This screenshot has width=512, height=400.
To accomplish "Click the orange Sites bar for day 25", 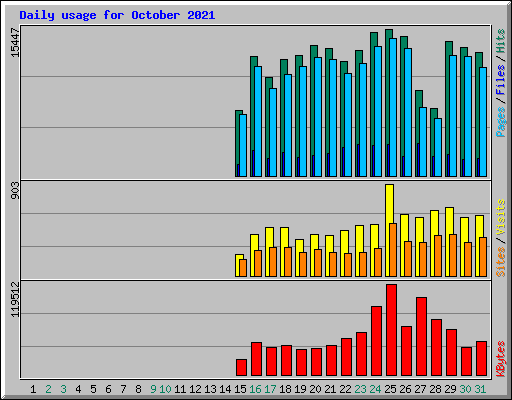I will pos(393,250).
